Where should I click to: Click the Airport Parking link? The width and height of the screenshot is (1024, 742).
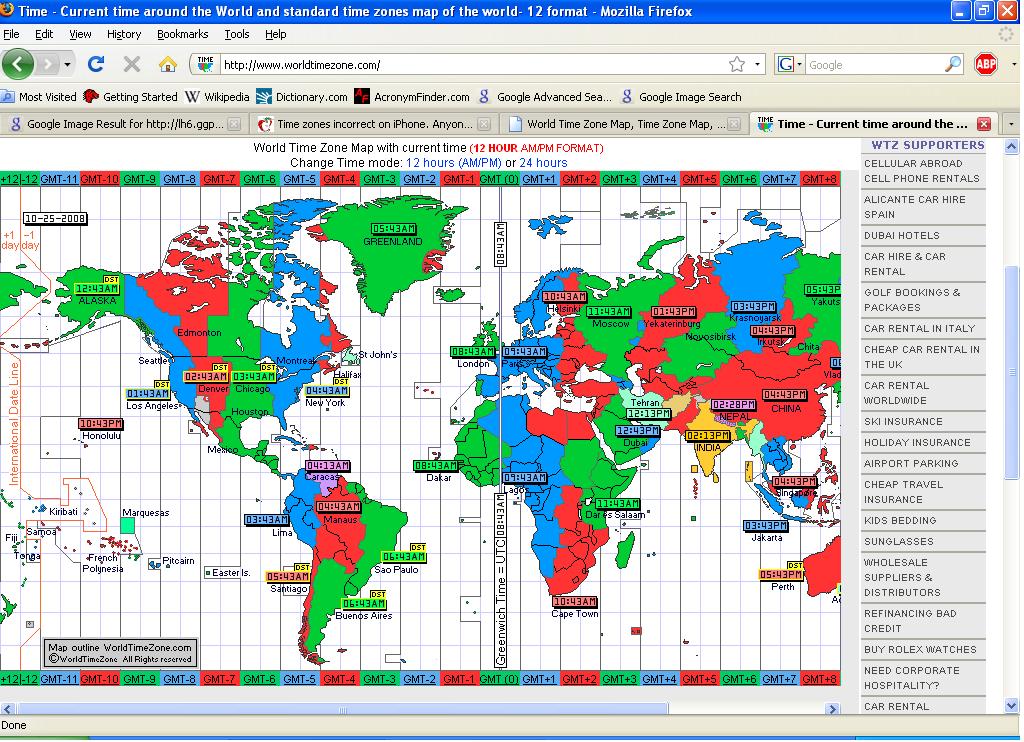[x=911, y=464]
